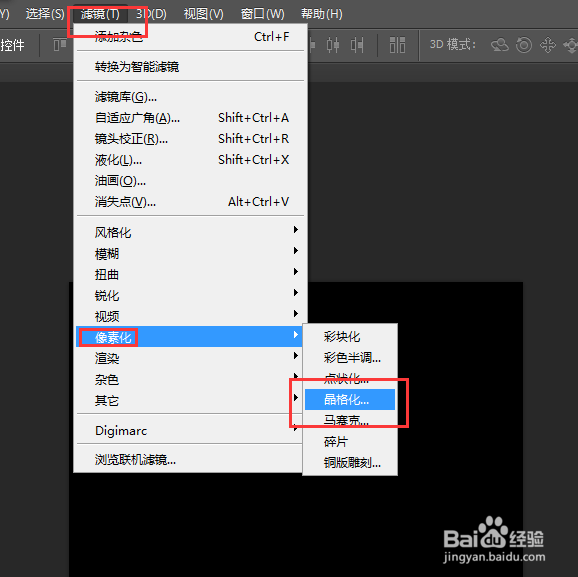Viewport: 578px width, 577px height.
Task: Expand the 风格化 submenu arrow
Action: pos(296,230)
